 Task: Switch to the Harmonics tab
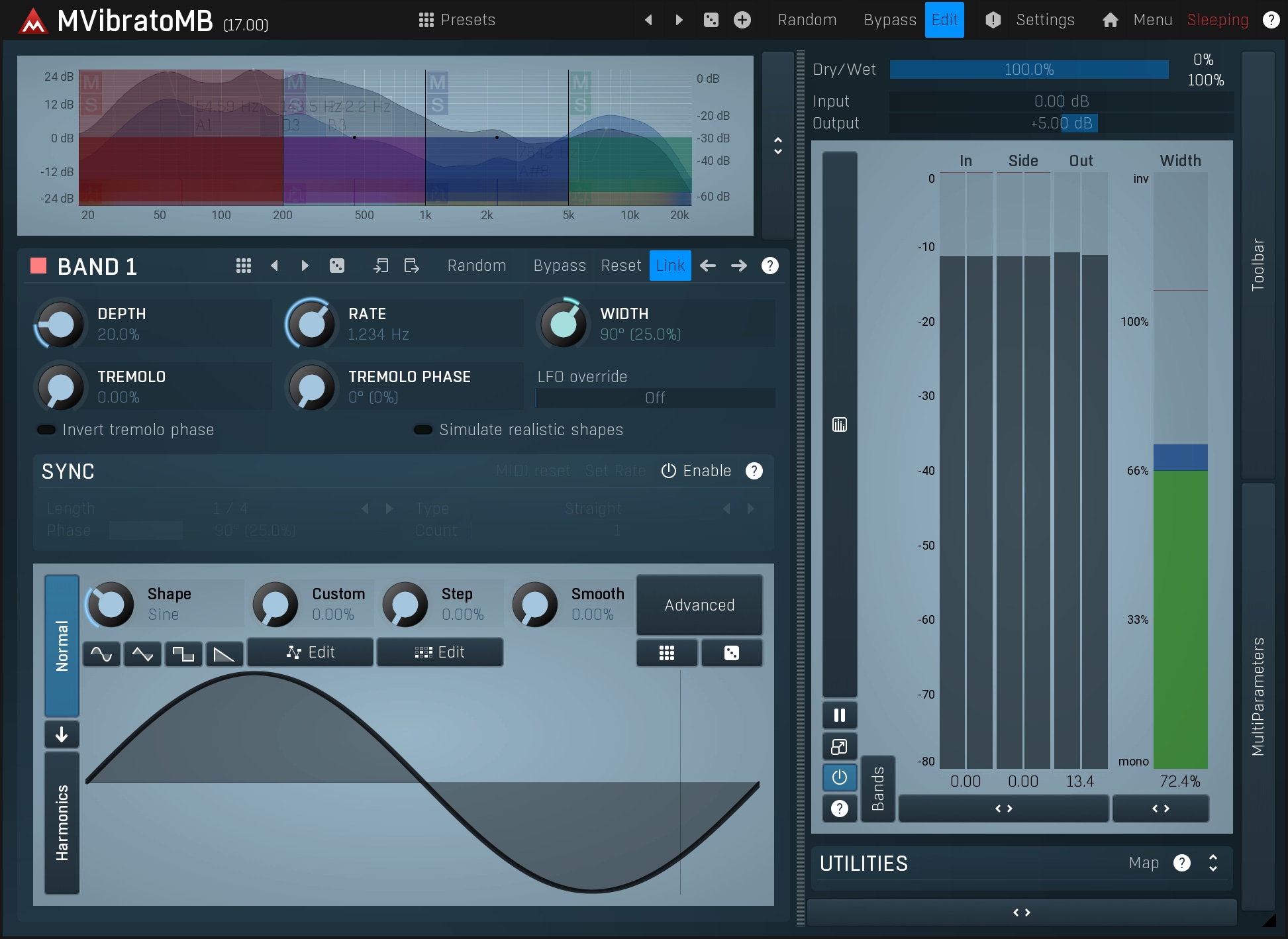click(x=62, y=822)
